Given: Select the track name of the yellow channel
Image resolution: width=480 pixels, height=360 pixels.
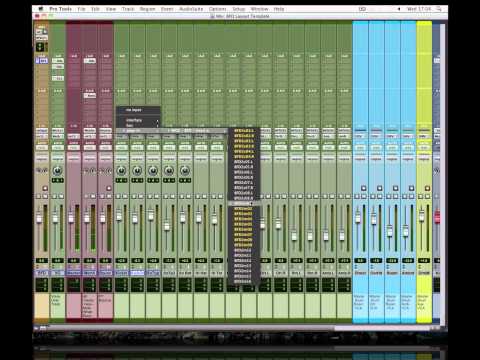Looking at the screenshot, I should [424, 273].
